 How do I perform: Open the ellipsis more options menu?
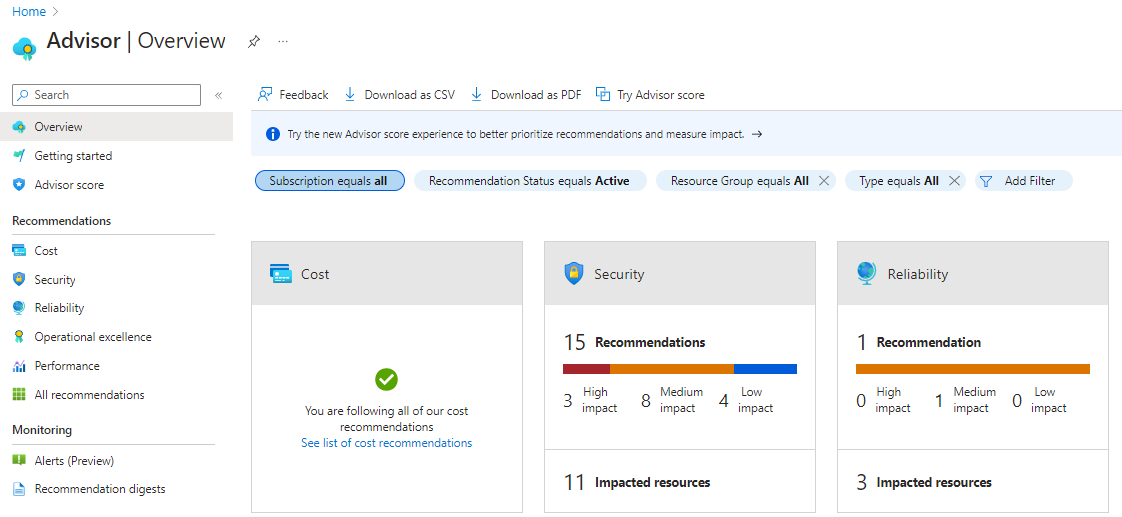click(x=283, y=42)
